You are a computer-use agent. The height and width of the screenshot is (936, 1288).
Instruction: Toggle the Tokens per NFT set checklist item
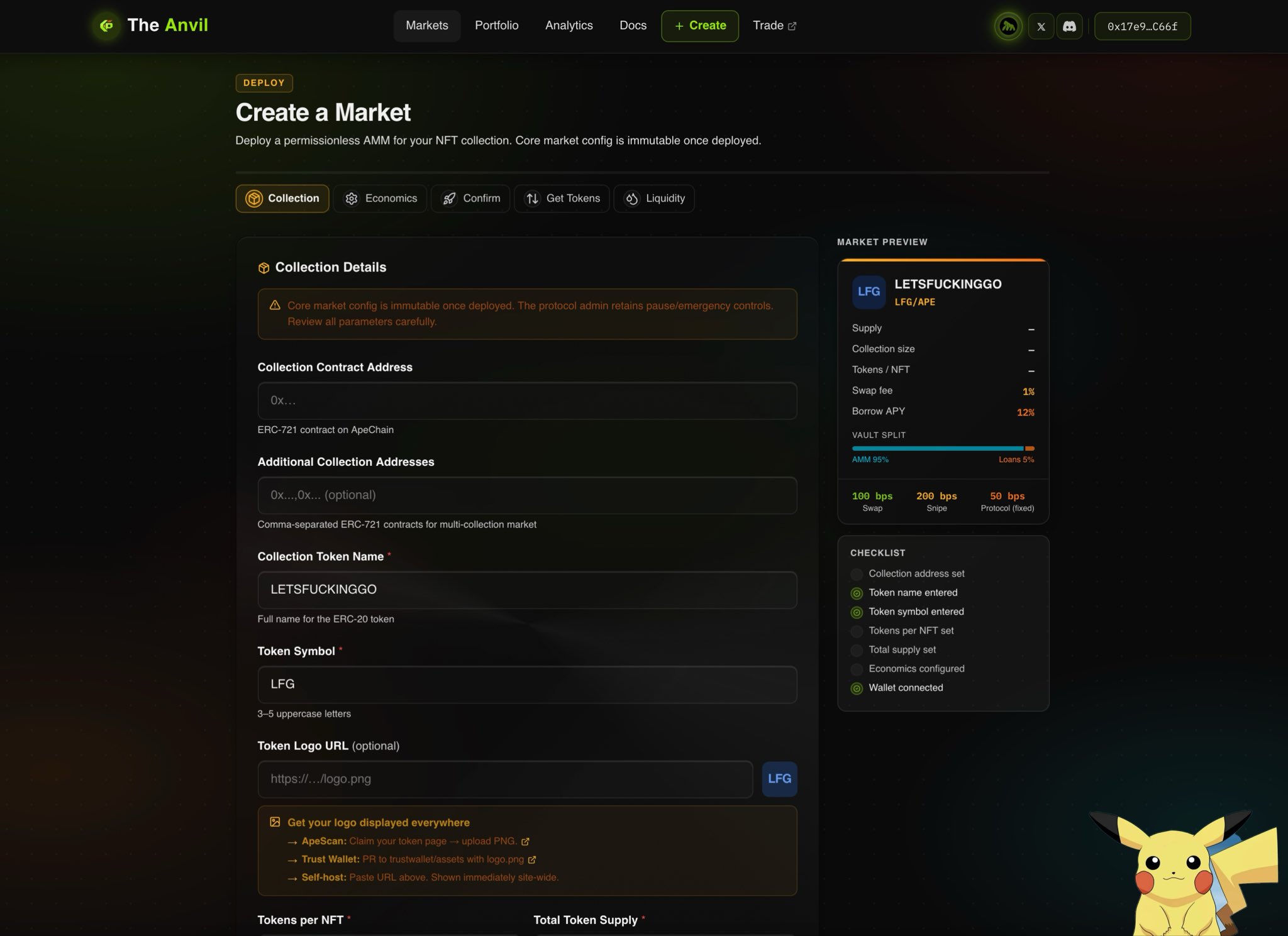[x=903, y=630]
